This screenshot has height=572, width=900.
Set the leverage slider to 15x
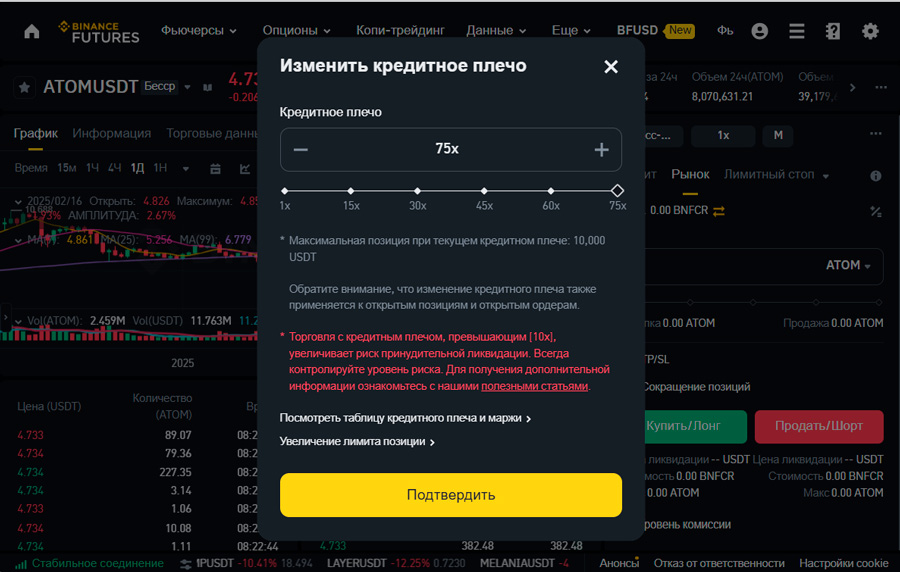click(x=351, y=190)
